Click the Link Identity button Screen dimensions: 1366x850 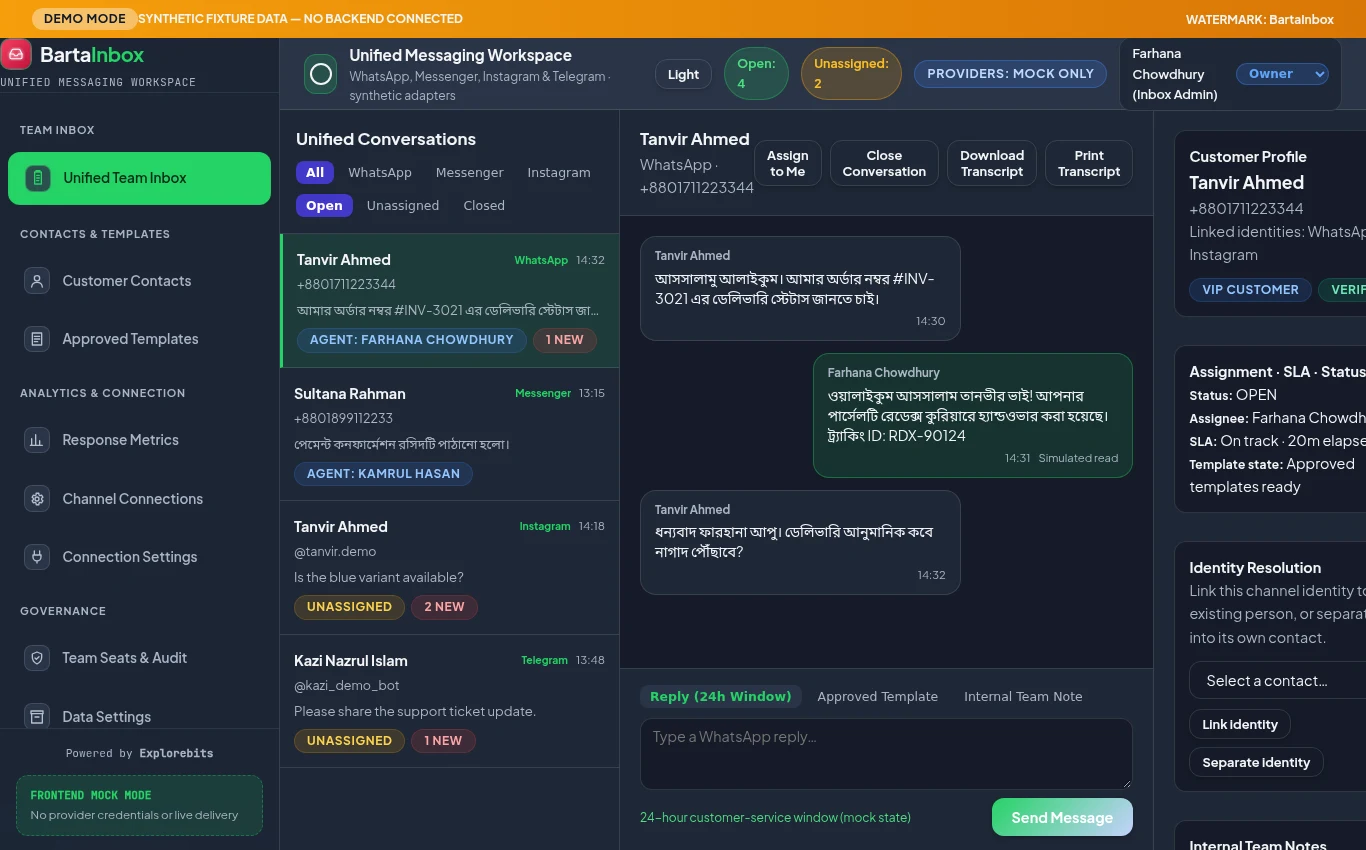pos(1240,724)
